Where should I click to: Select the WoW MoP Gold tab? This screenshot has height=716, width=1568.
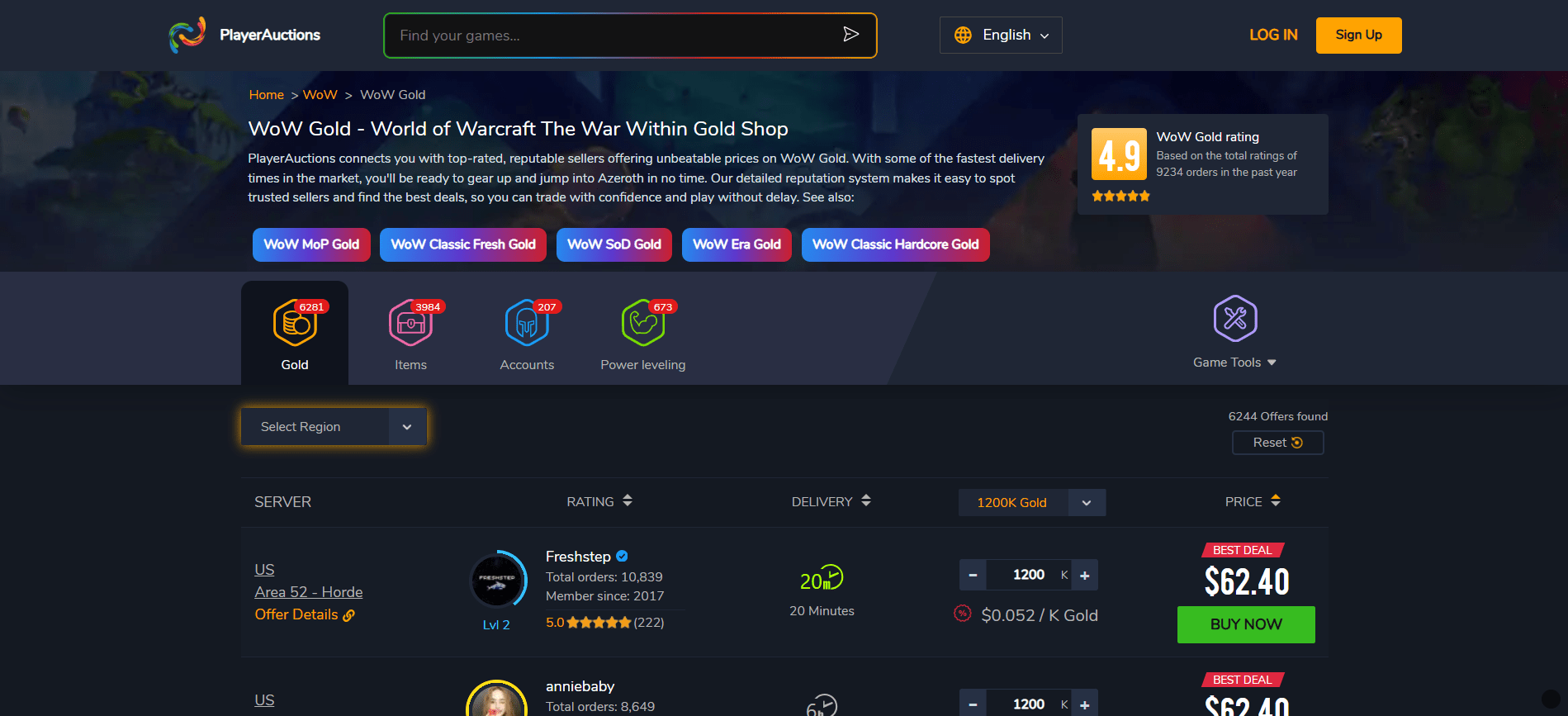[311, 244]
